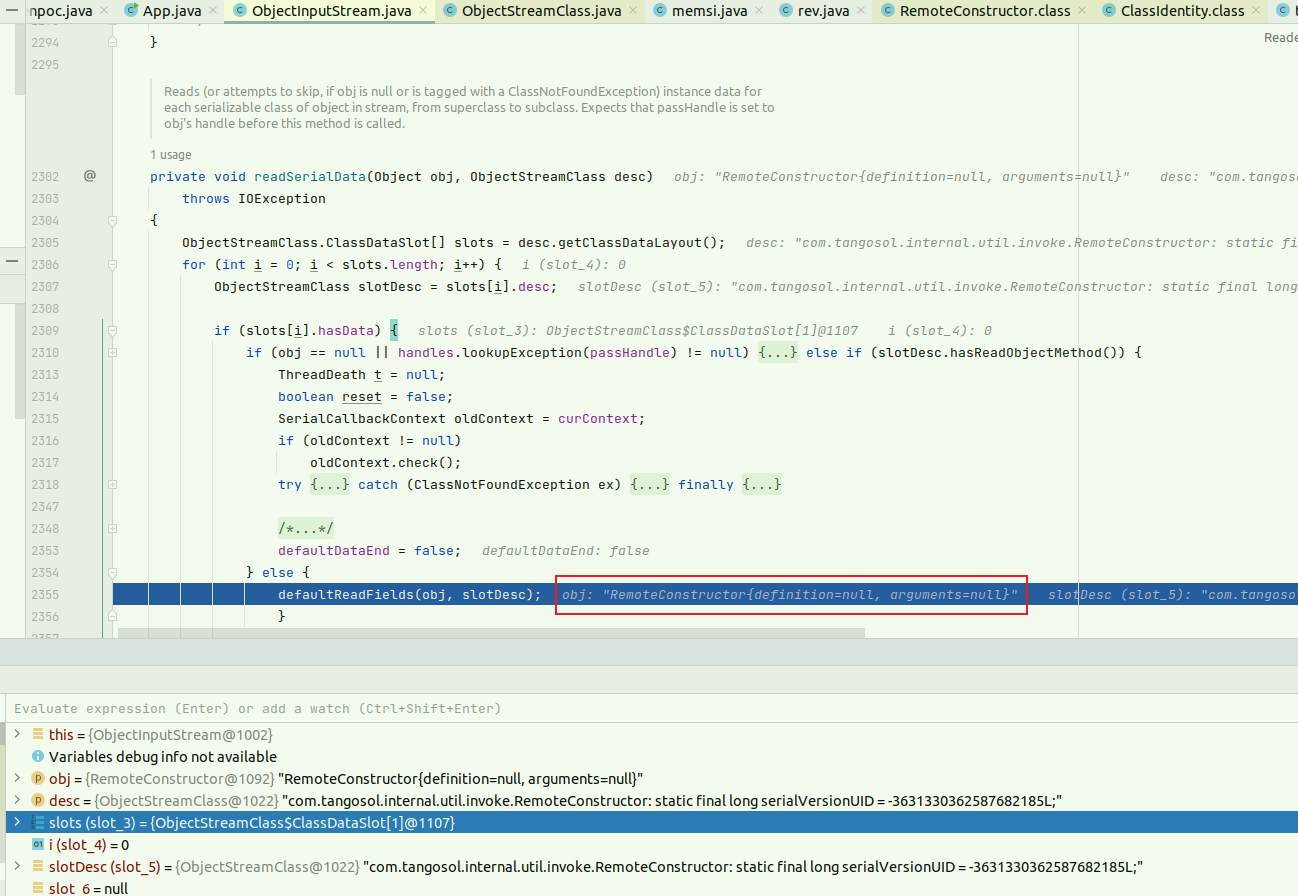
Task: Click the highlighted 'defaultReadFields' call
Action: coord(346,594)
